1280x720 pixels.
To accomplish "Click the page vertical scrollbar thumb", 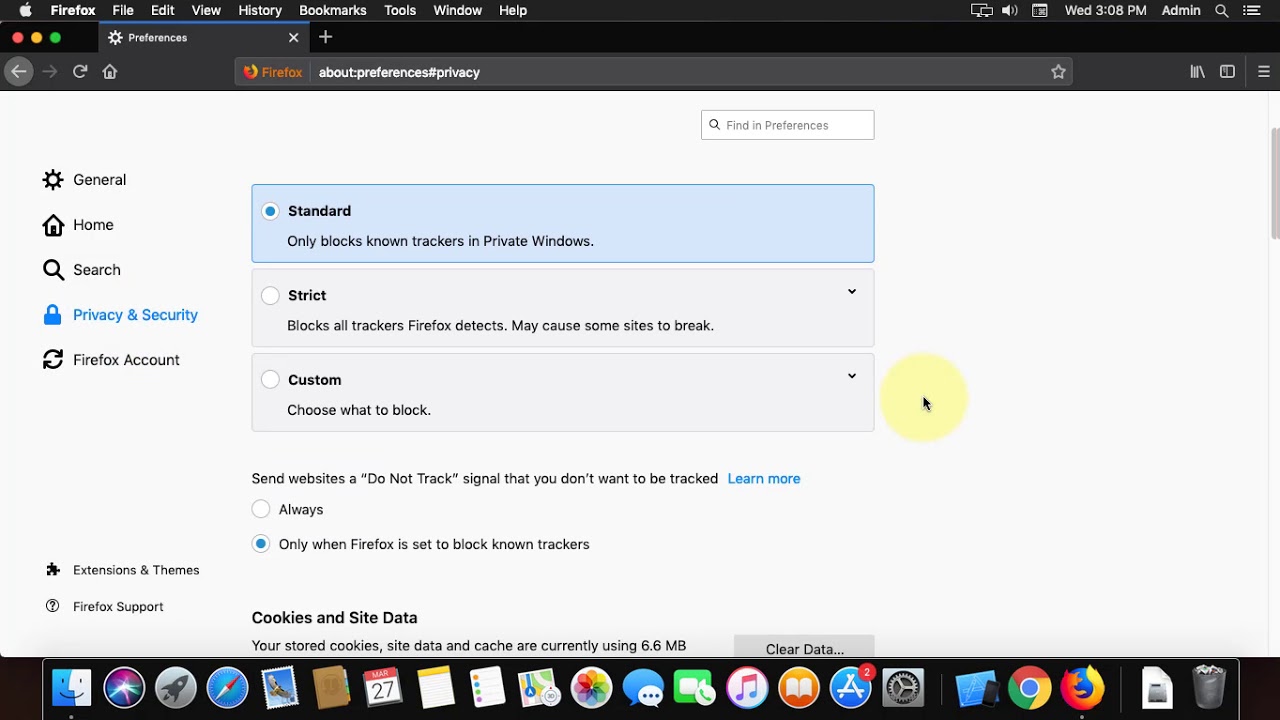I will (x=1274, y=184).
